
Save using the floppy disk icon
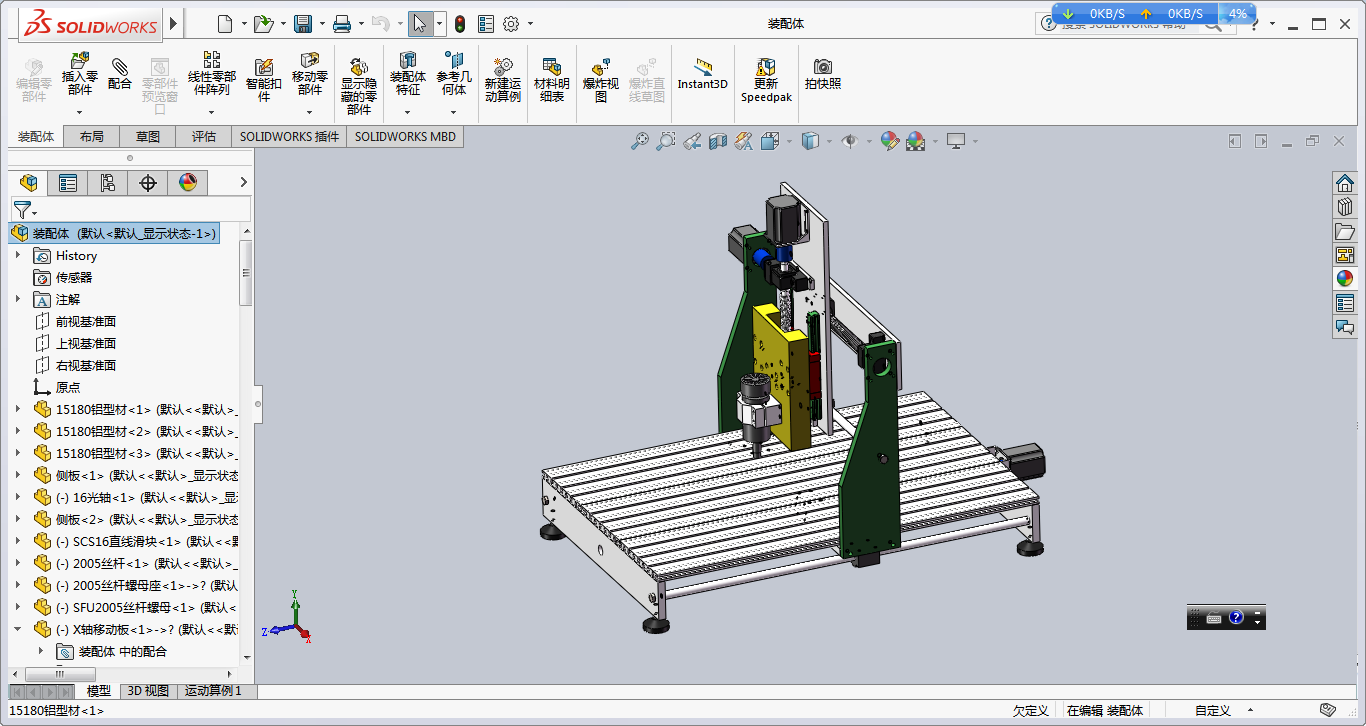[302, 23]
